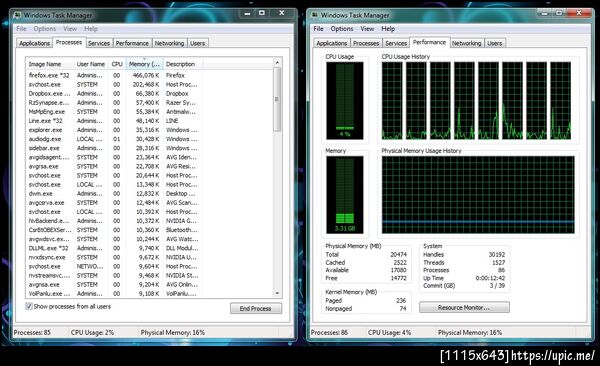This screenshot has height=366, width=600.
Task: Select VolPanlu.exe process row
Action: pos(114,294)
